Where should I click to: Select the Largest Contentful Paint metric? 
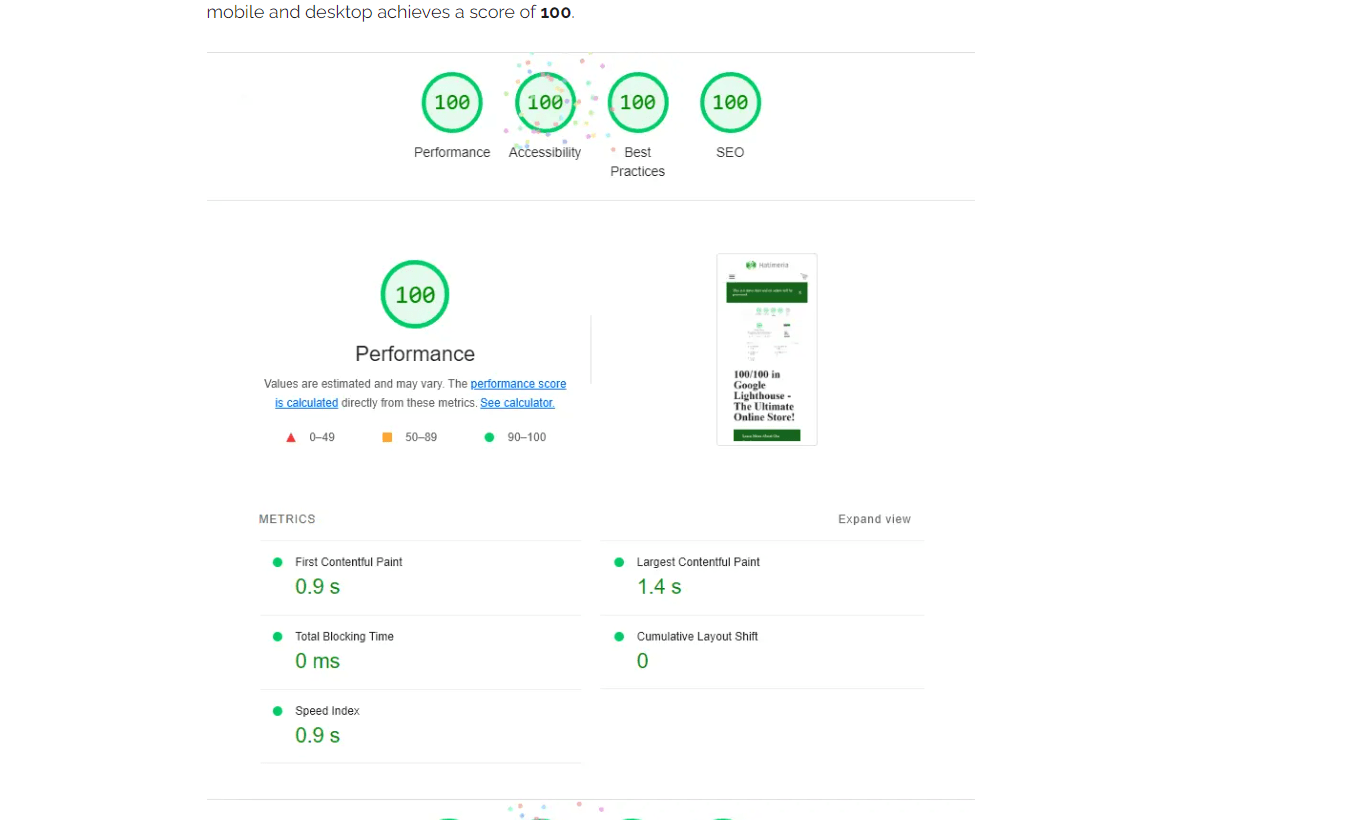pyautogui.click(x=698, y=563)
